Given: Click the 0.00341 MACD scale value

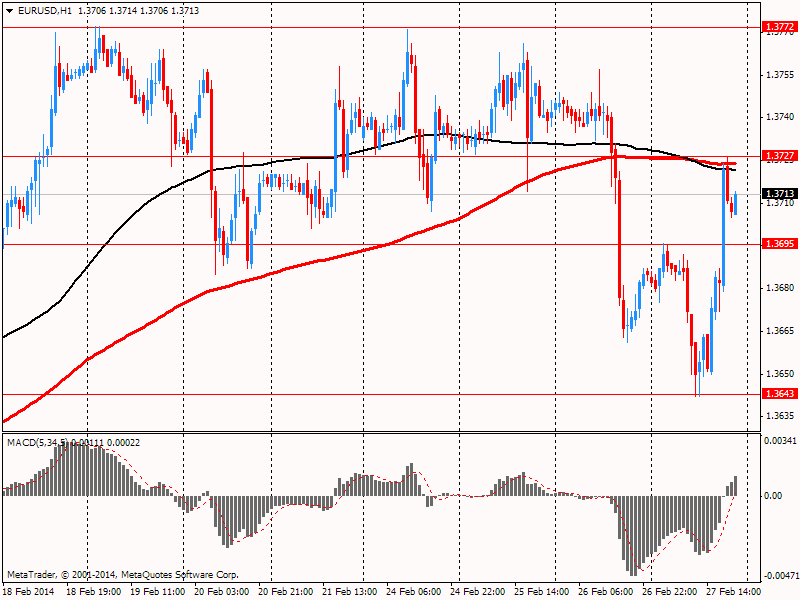Looking at the screenshot, I should [x=780, y=440].
